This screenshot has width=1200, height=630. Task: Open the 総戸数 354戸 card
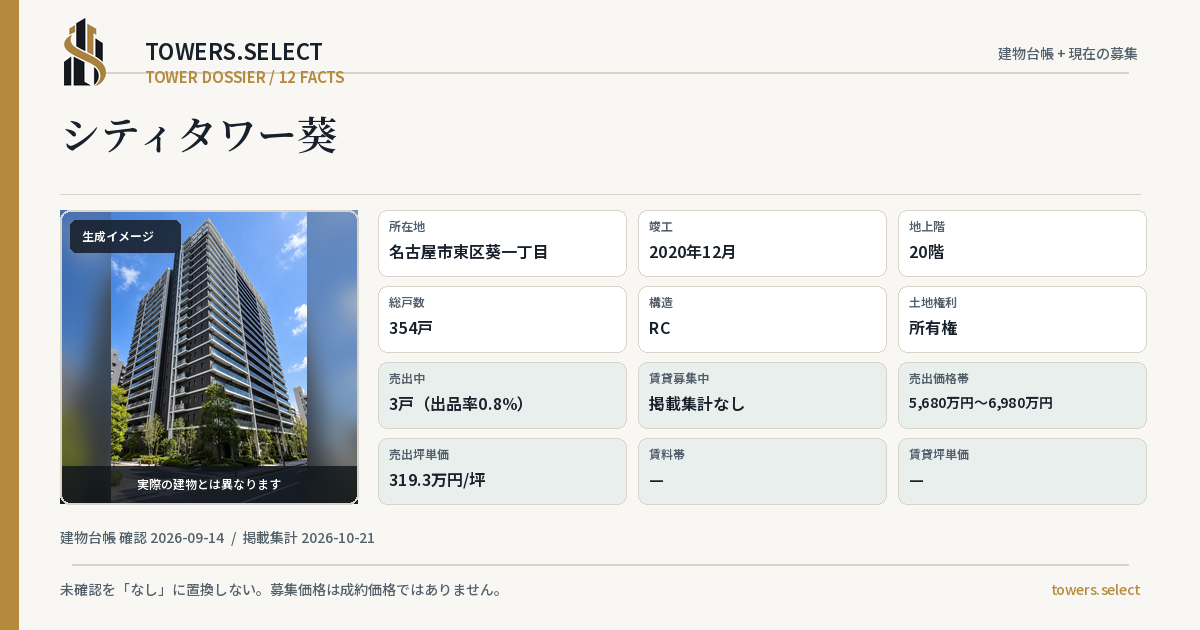[x=502, y=319]
